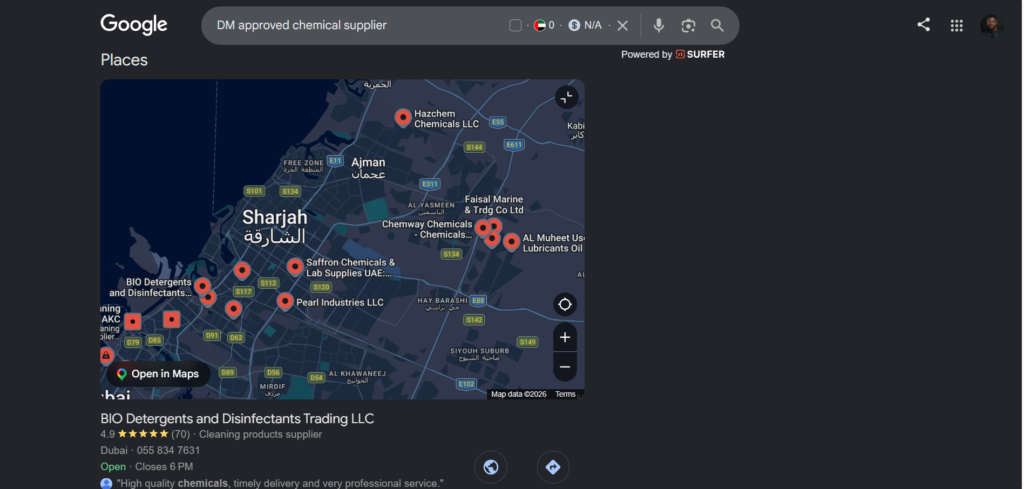Collapse the map using the corner arrows icon
This screenshot has width=1024, height=489.
coord(566,97)
